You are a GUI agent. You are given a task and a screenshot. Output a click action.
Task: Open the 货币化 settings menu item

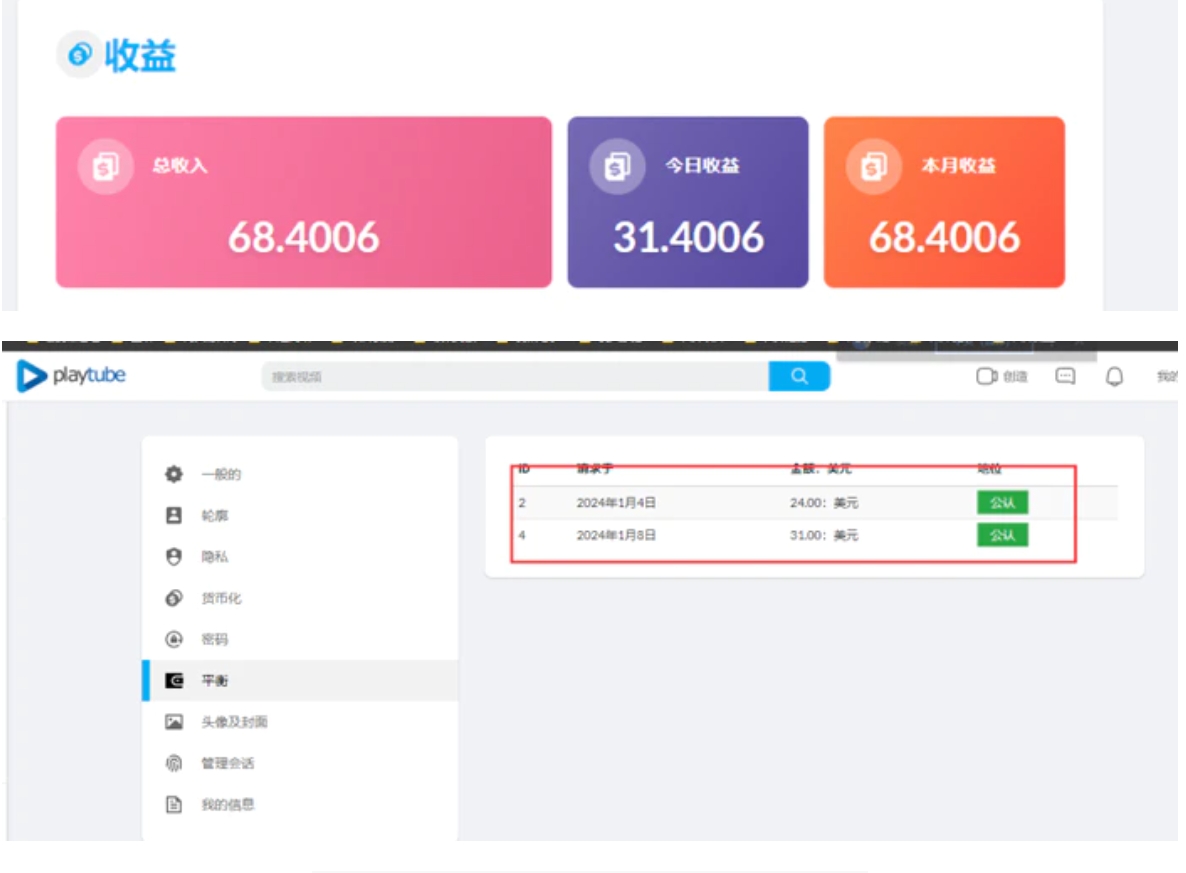221,598
